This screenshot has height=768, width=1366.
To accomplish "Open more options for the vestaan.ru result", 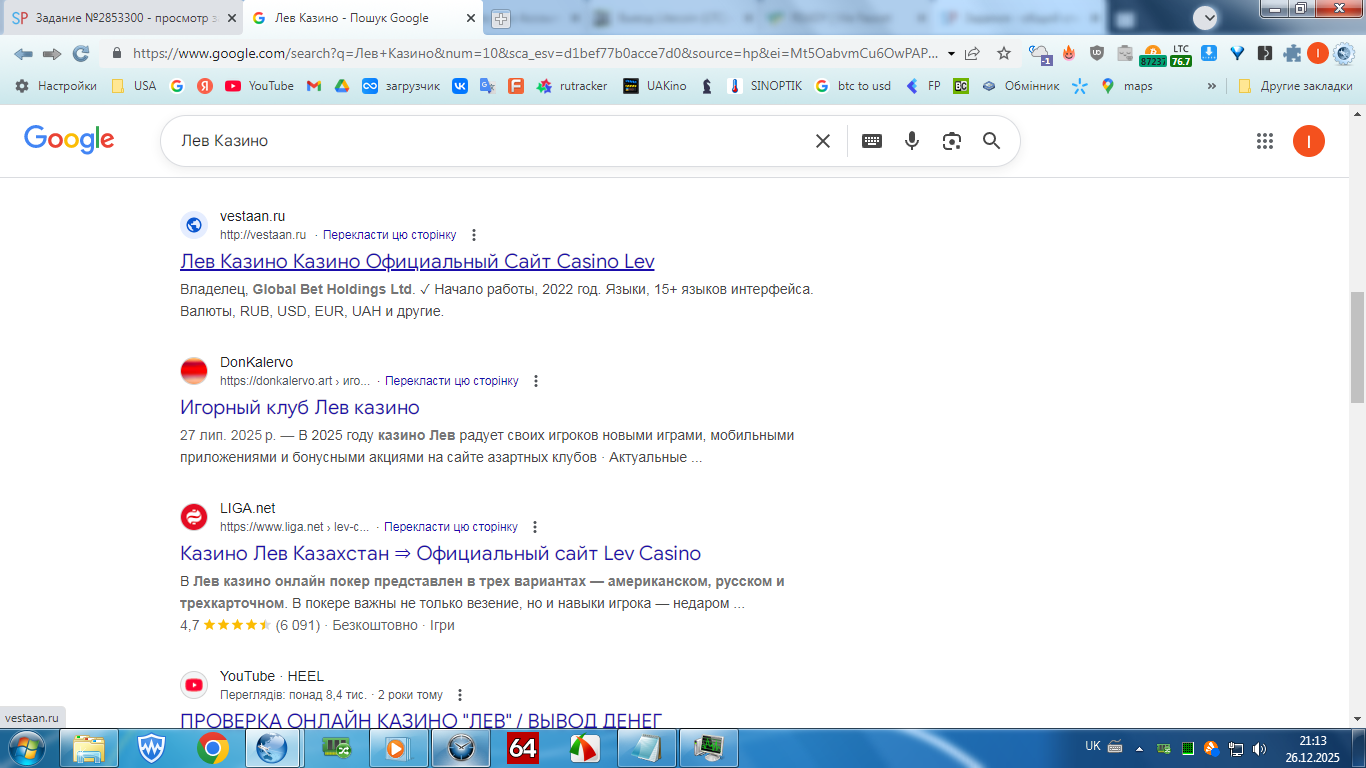I will pos(474,235).
